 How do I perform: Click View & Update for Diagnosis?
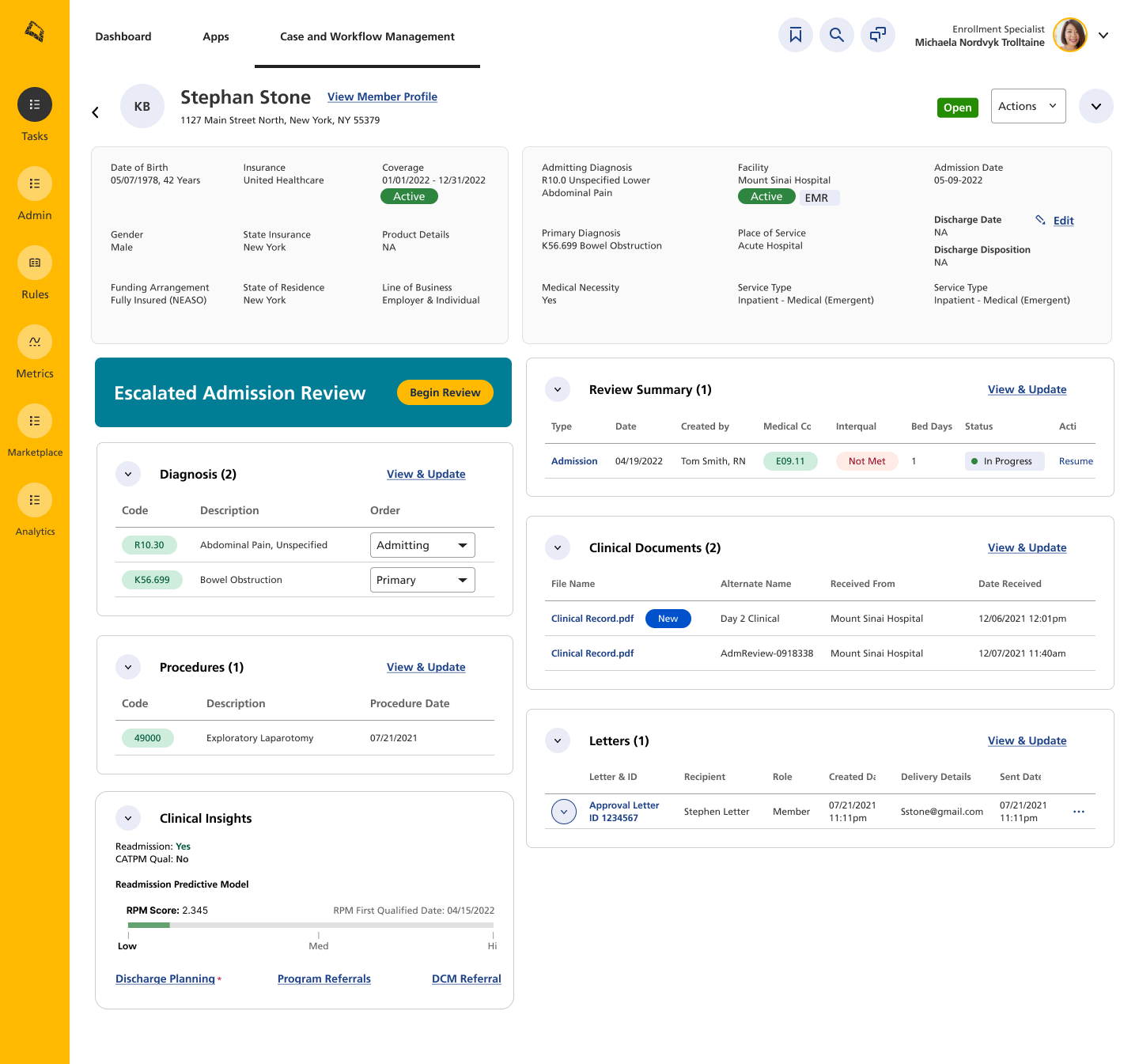[x=426, y=474]
